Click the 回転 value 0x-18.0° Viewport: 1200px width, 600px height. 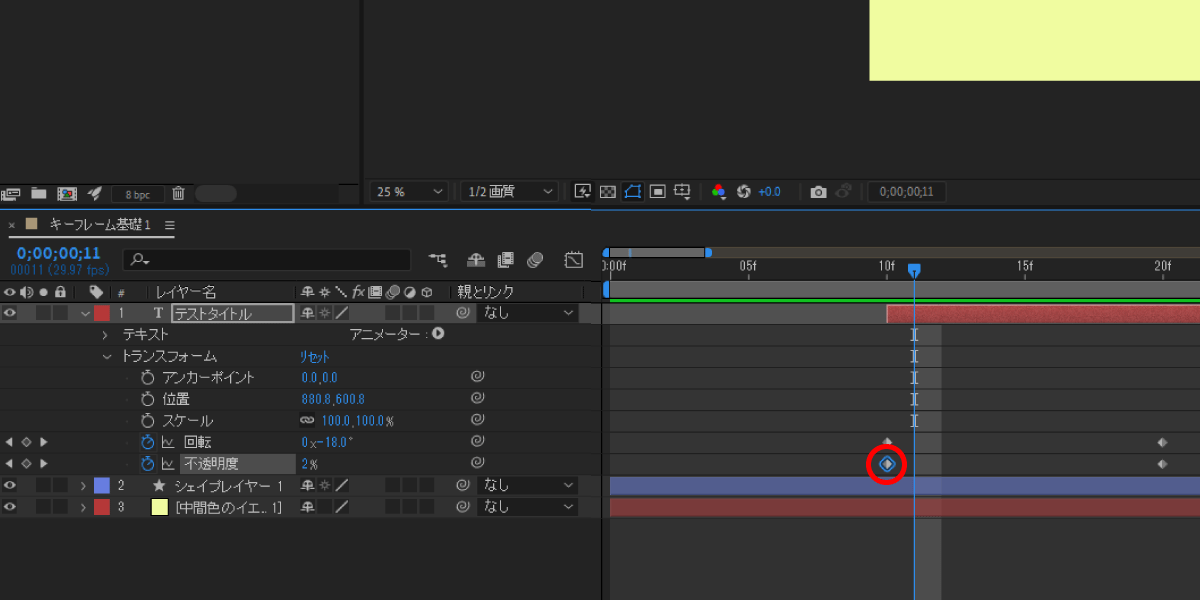[x=327, y=442]
